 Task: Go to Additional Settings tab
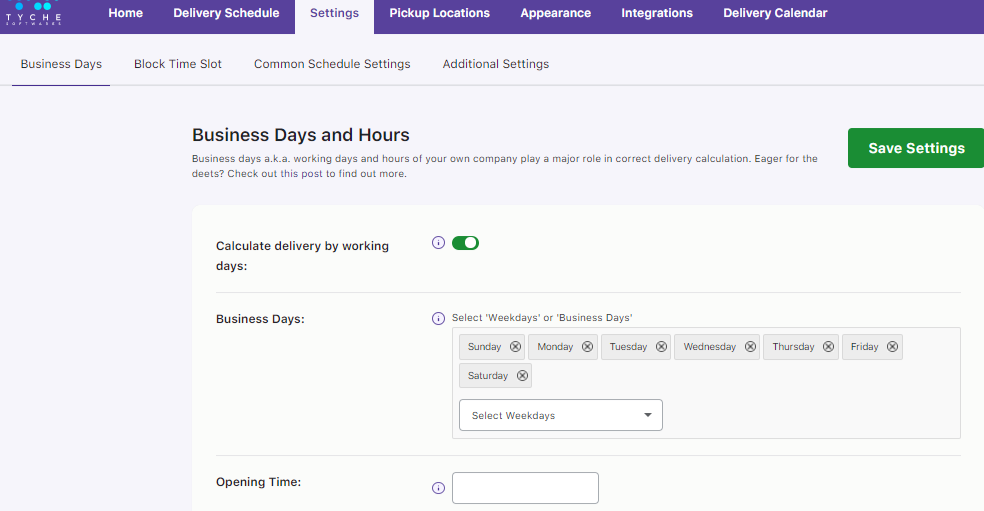pos(496,64)
